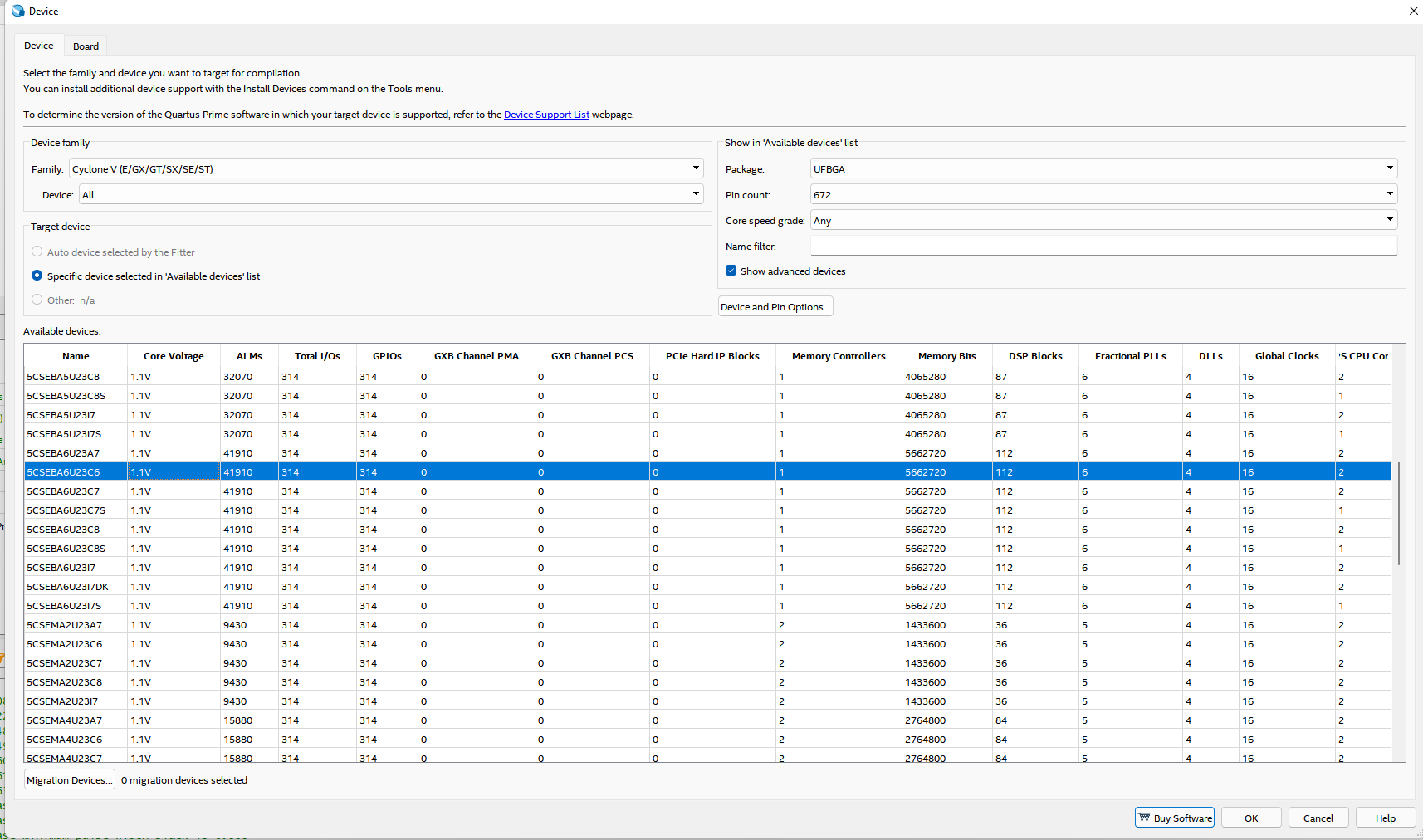Sort by PCIe Hard IP Blocks header

(712, 355)
